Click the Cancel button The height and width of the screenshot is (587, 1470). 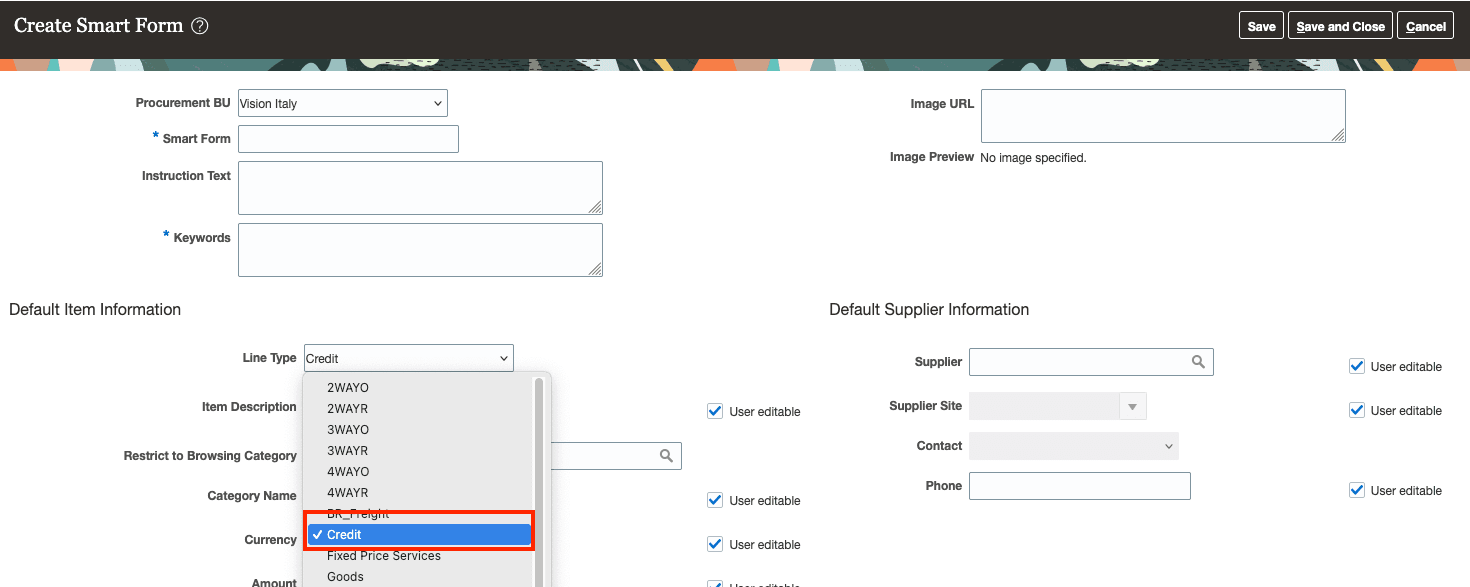click(1425, 25)
